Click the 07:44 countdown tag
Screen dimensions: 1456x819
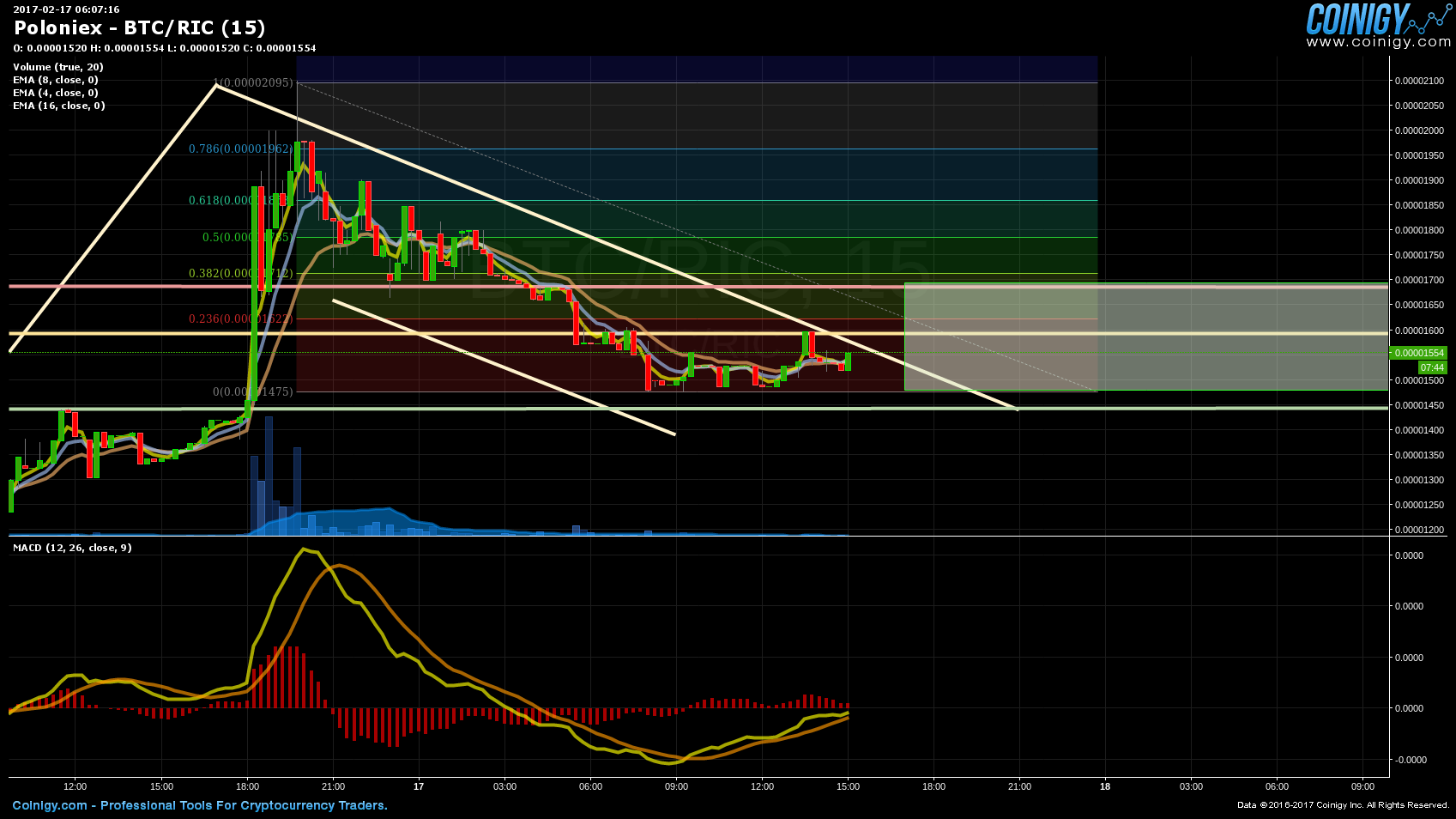[1432, 367]
